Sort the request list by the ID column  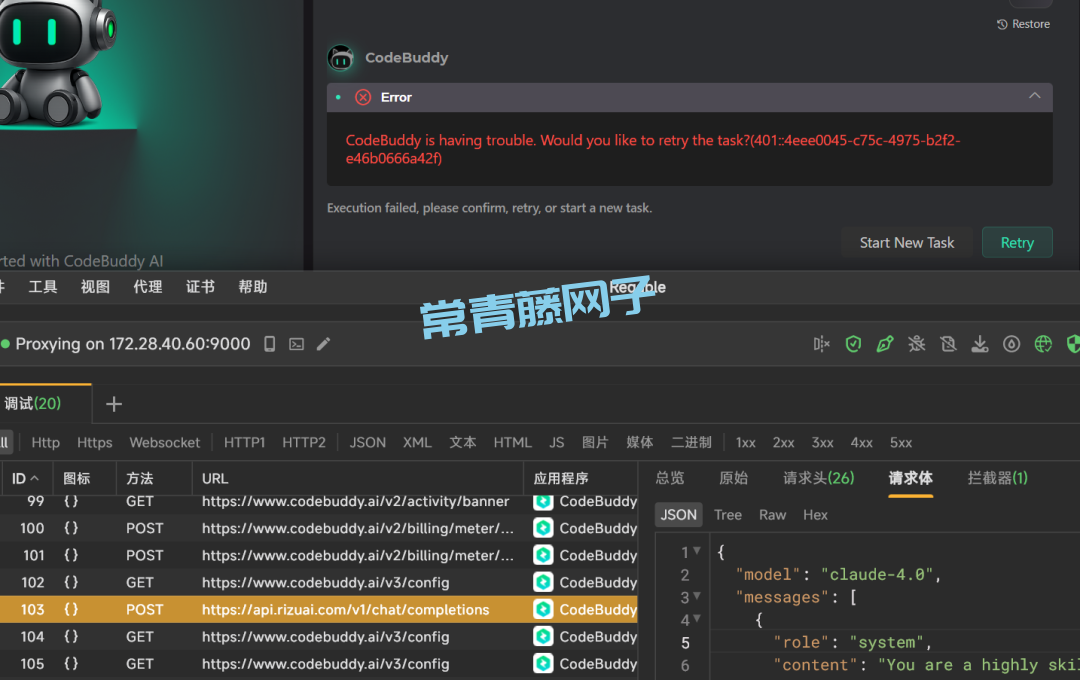pos(25,478)
